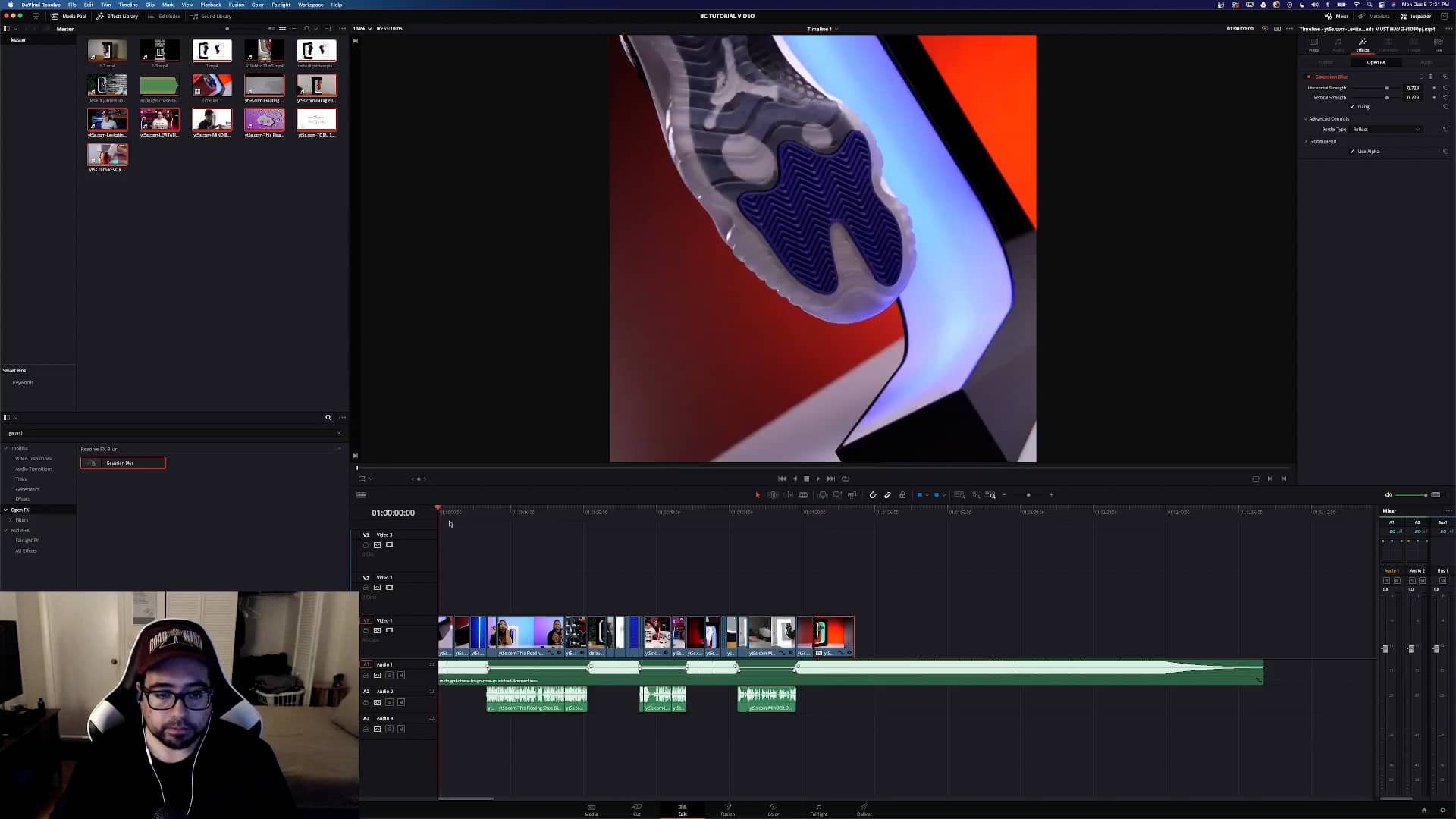Expand the Global Blend section

point(1306,141)
